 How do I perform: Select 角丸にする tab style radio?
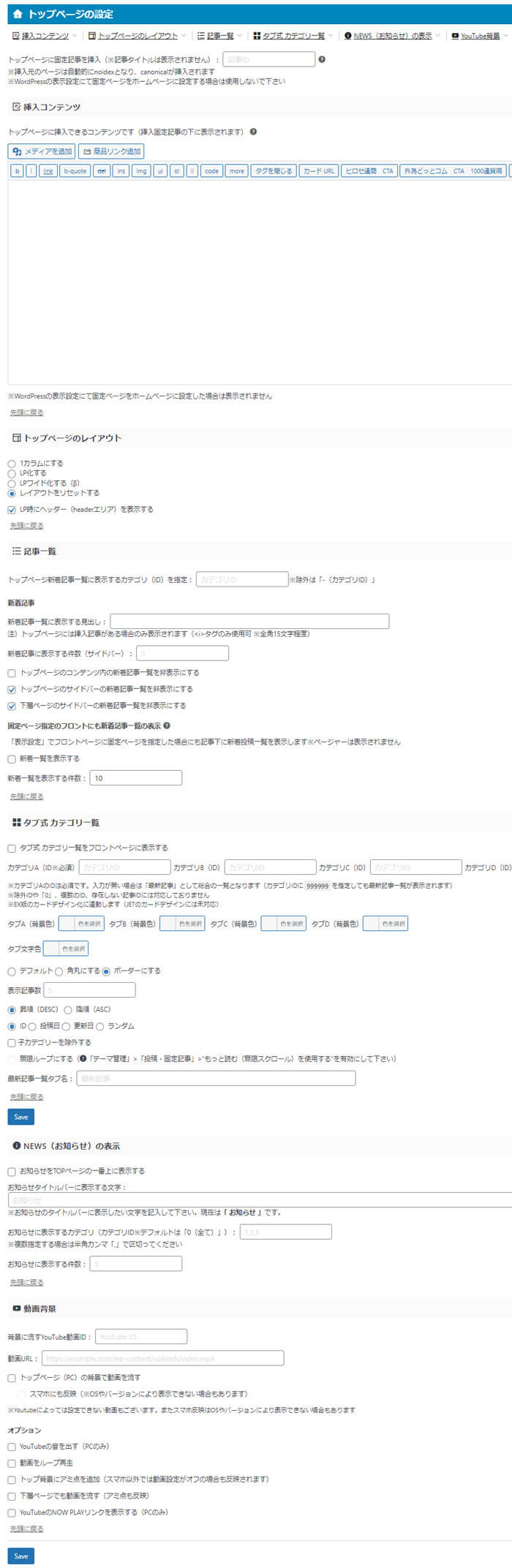(x=59, y=972)
